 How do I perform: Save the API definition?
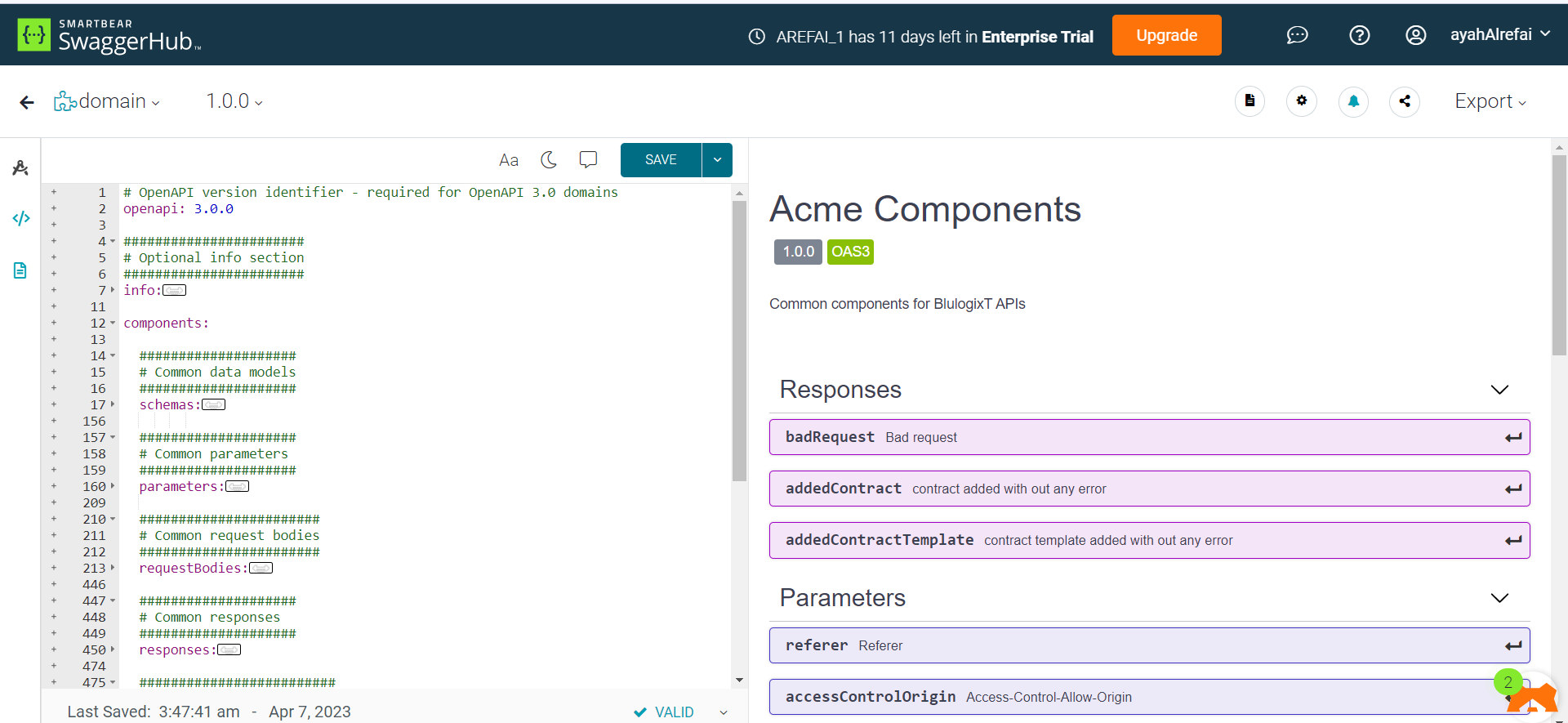(x=661, y=160)
